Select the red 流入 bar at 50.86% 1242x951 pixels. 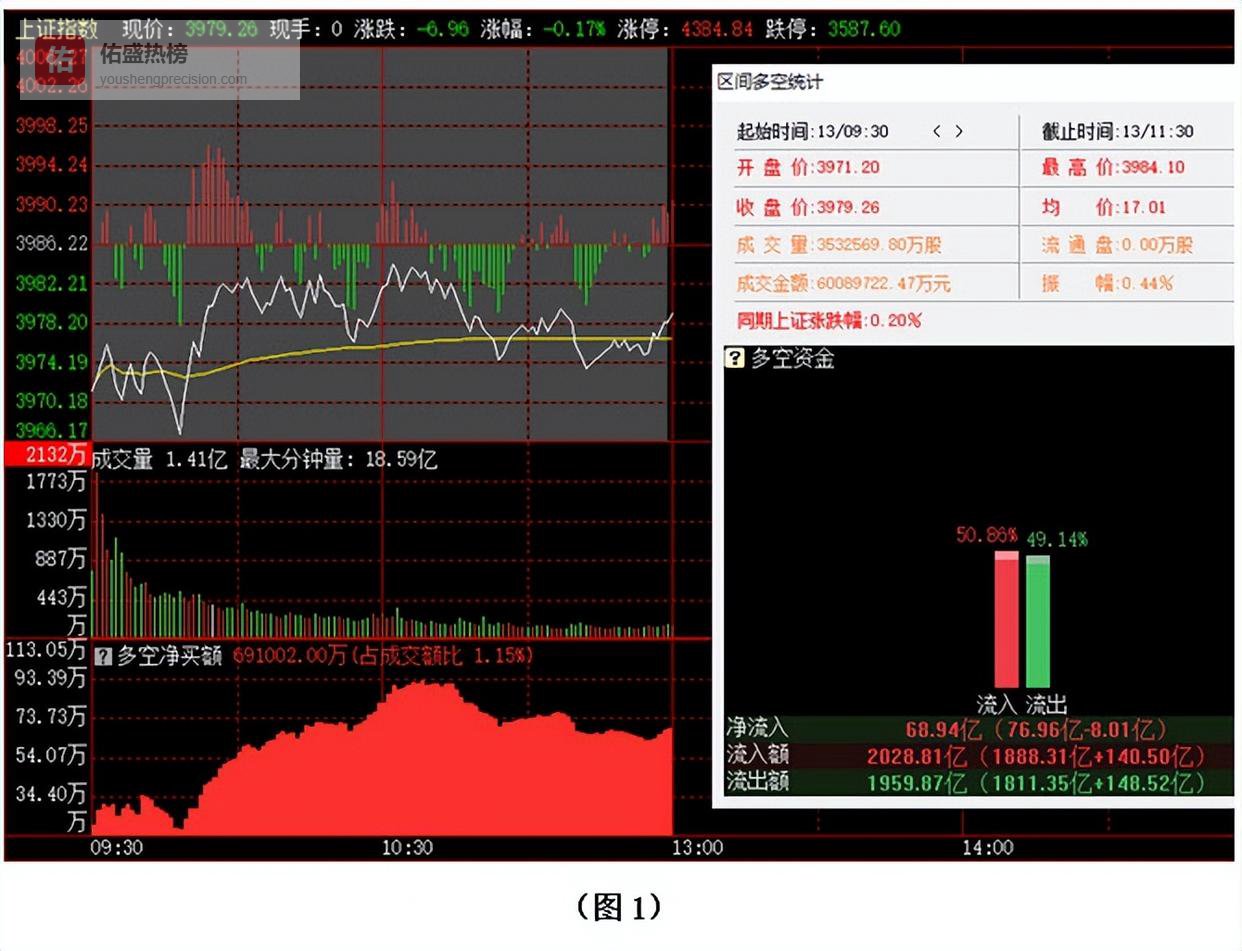tap(1006, 619)
